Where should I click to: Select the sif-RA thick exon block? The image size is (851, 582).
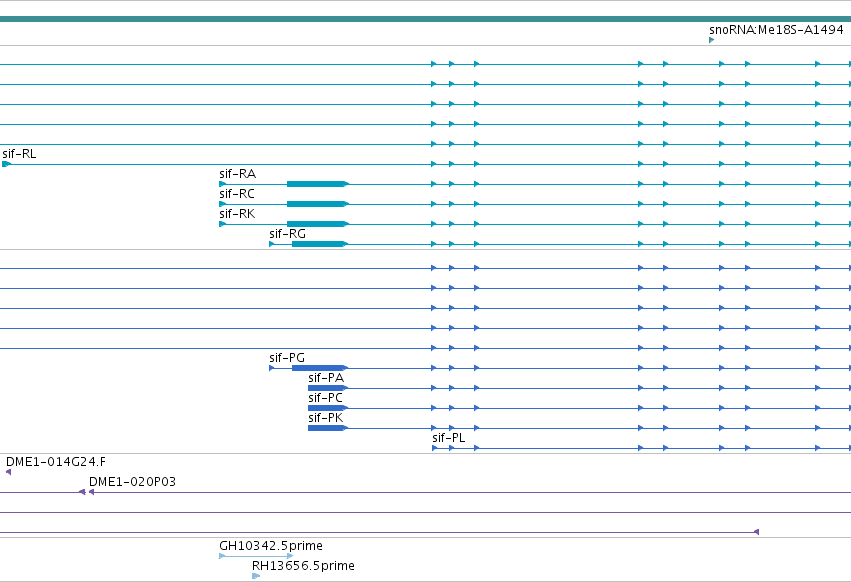tap(316, 184)
